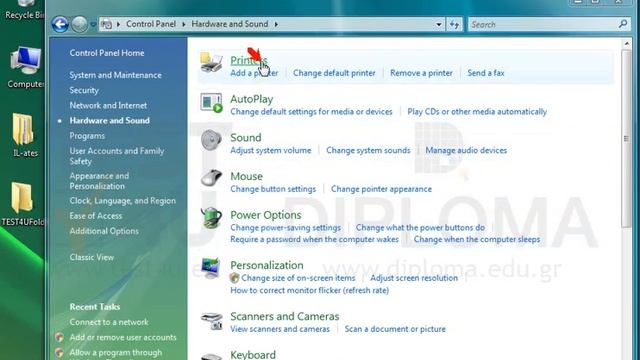This screenshot has height=360, width=640.
Task: Open the Personalization monitor icon
Action: [211, 268]
